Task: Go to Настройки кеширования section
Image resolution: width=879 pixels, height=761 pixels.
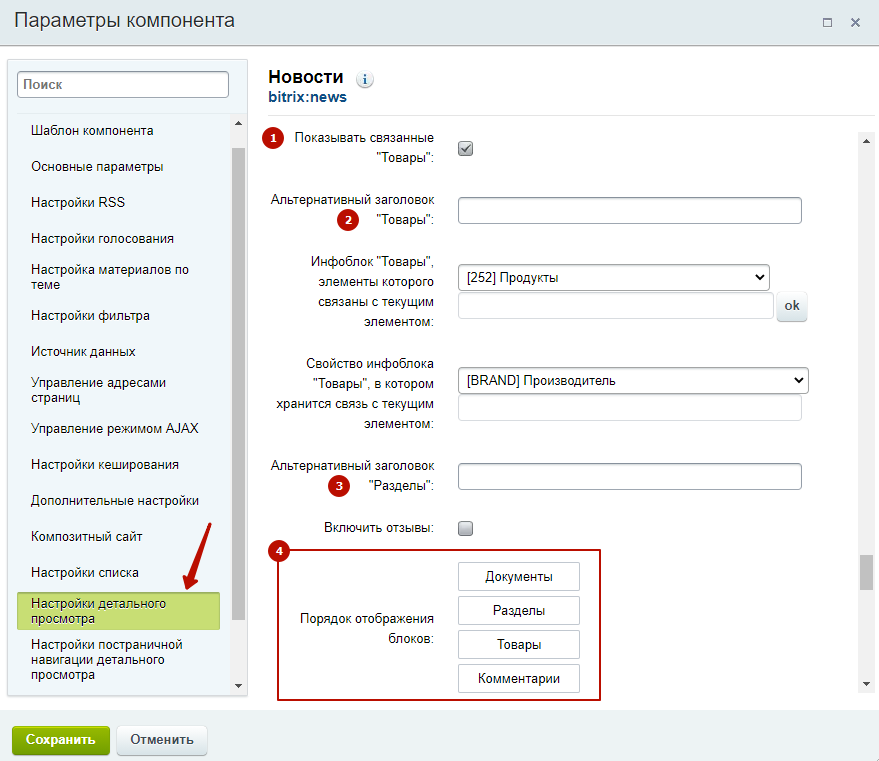Action: [105, 465]
